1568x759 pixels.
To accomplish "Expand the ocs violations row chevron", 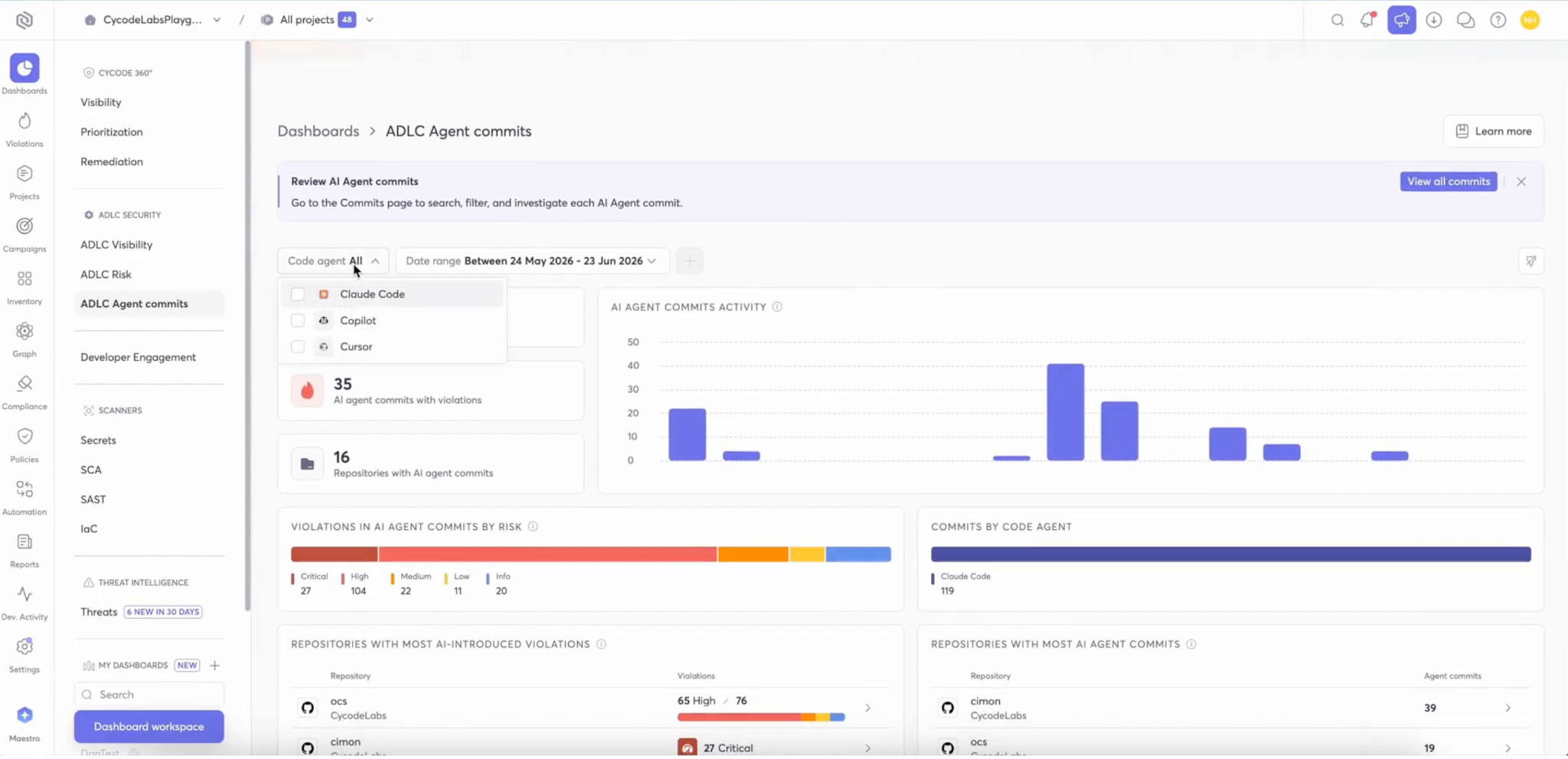I will pyautogui.click(x=867, y=708).
